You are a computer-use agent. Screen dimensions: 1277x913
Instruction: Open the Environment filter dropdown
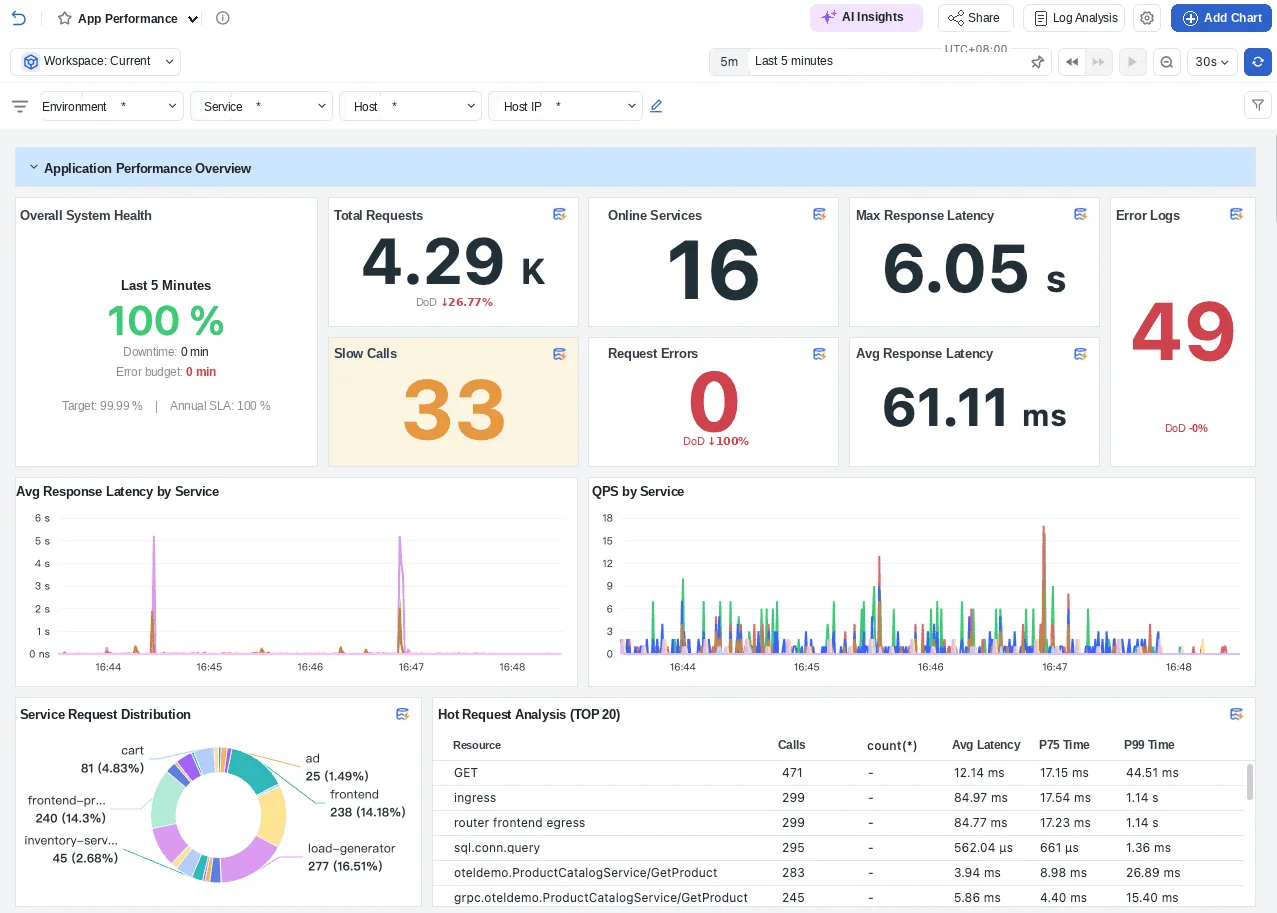tap(112, 106)
